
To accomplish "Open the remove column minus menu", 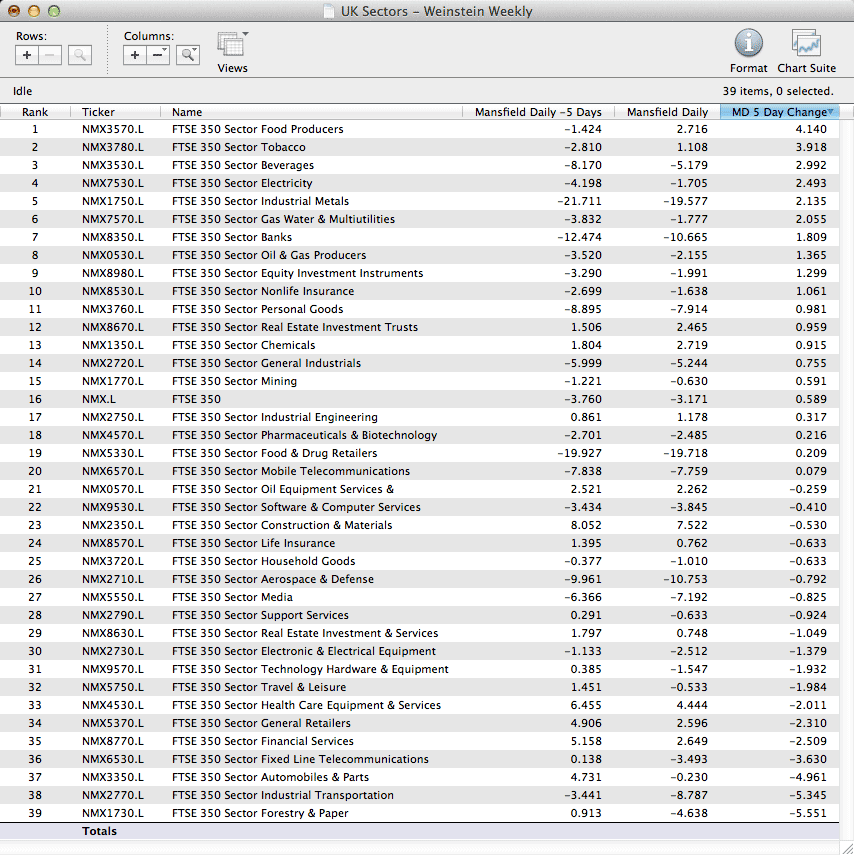I will point(160,56).
